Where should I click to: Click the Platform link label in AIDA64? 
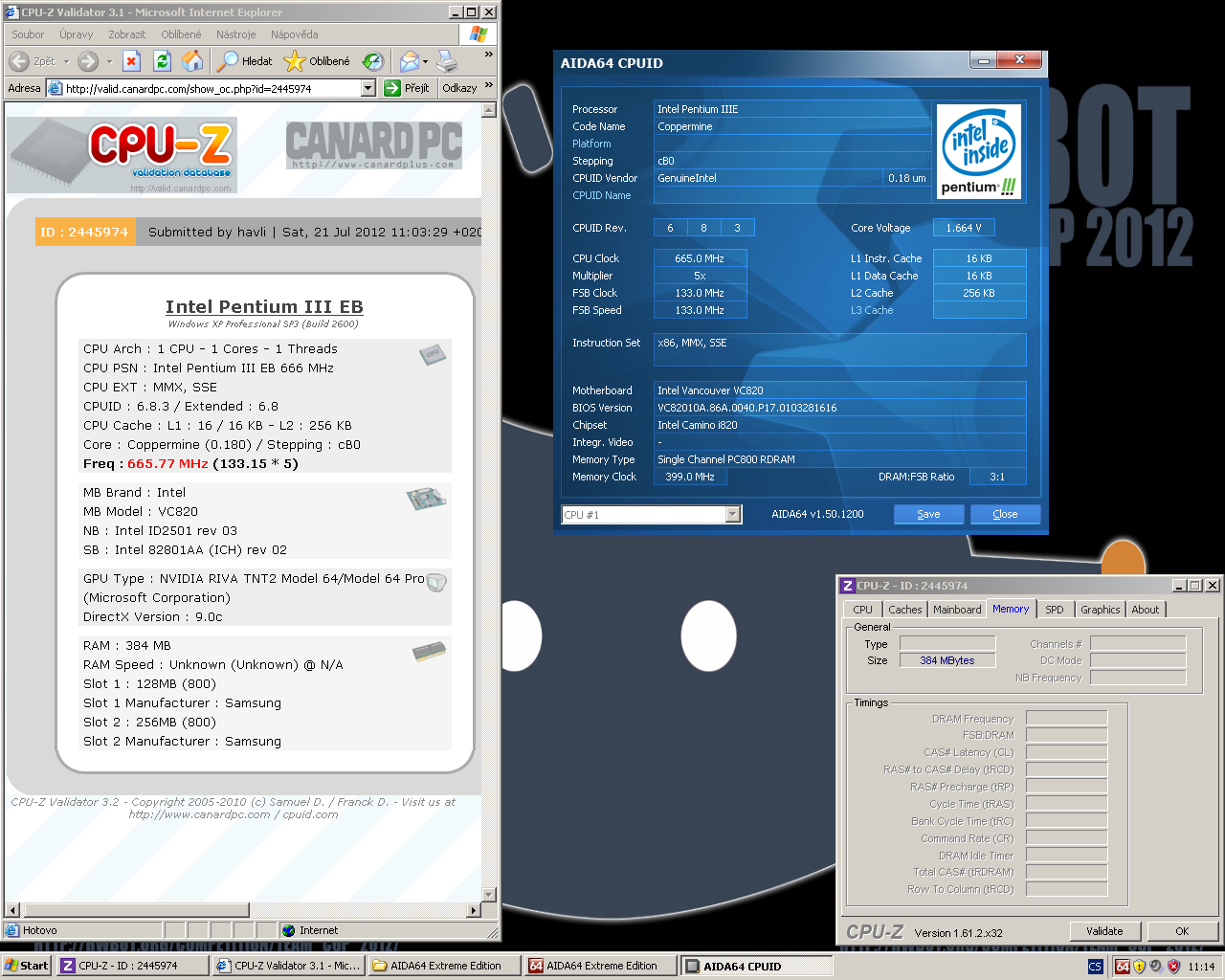[x=591, y=144]
